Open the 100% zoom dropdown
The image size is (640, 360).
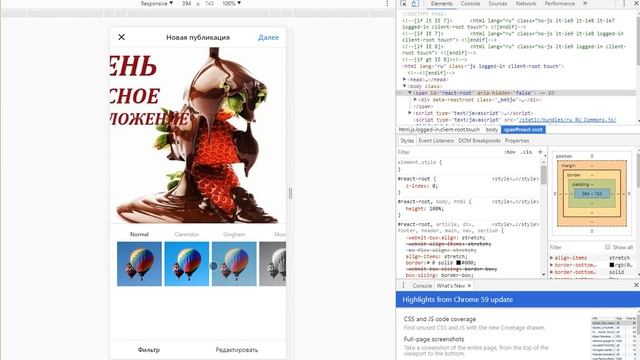231,3
